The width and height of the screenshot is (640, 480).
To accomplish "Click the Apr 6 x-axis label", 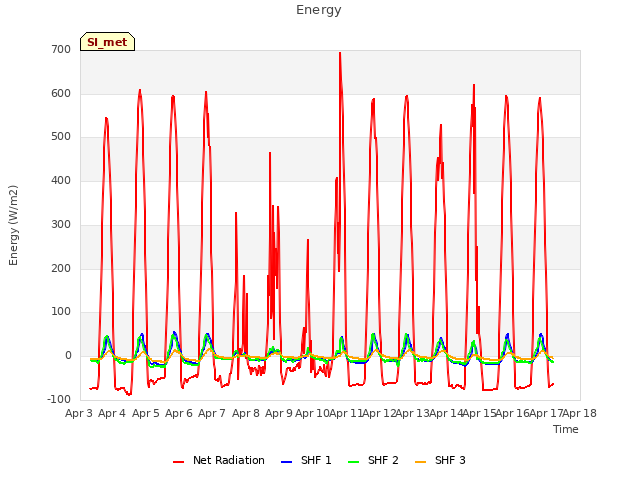I will pos(179,413).
